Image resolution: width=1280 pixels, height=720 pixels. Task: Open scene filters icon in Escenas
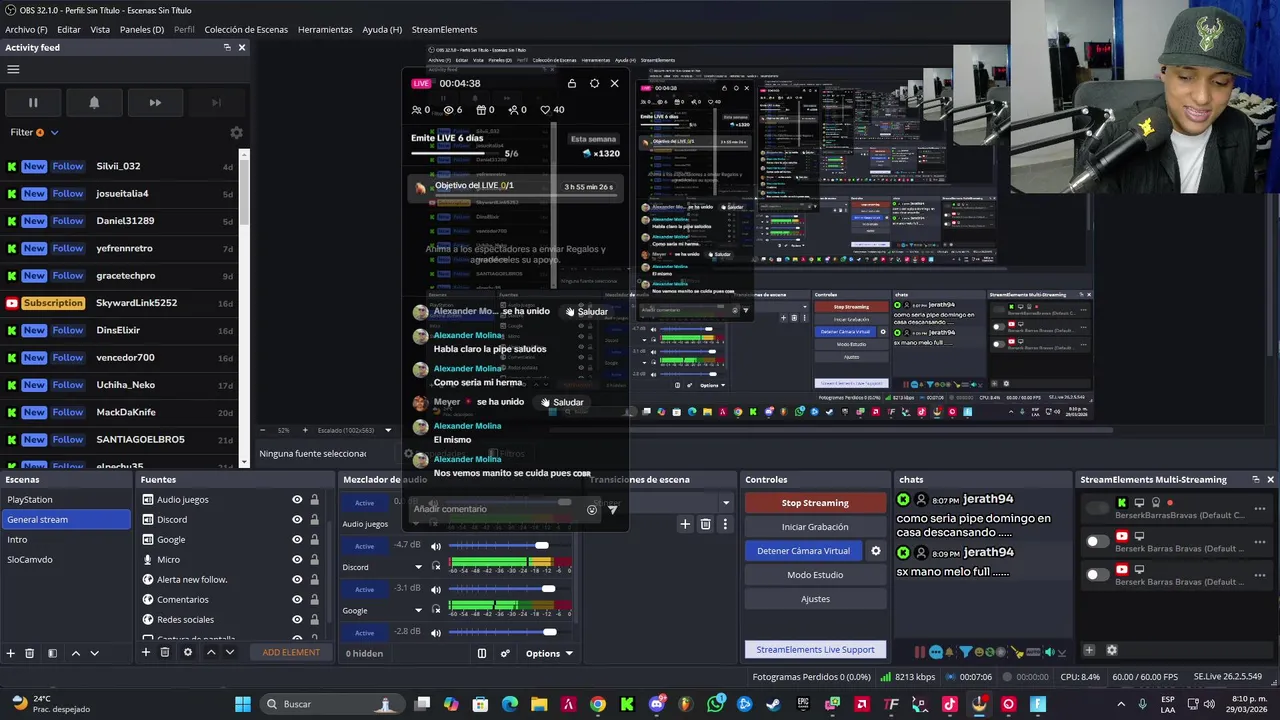click(x=52, y=653)
